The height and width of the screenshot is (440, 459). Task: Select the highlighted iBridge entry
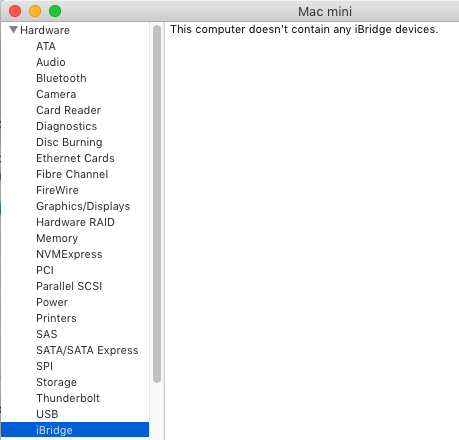(x=75, y=430)
